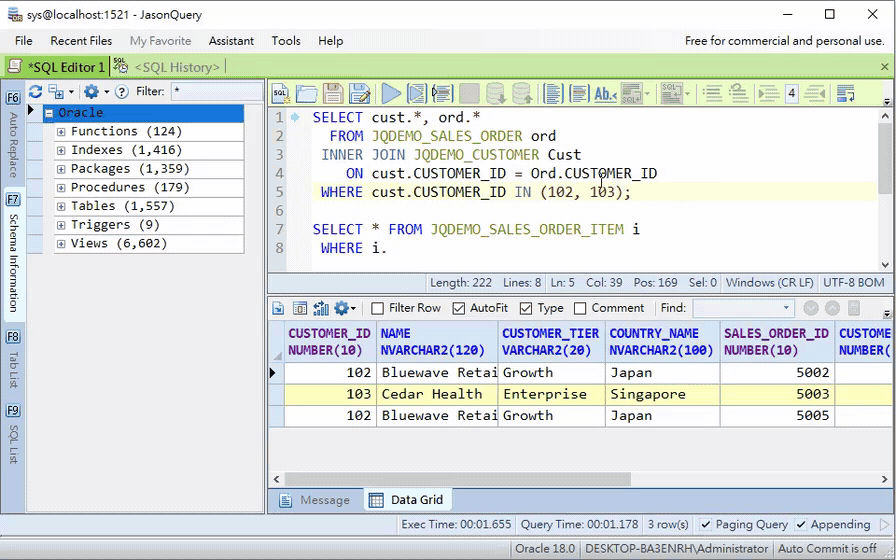Click the greyed-out stop execution square
Screen dimensions: 896x560
[x=469, y=93]
